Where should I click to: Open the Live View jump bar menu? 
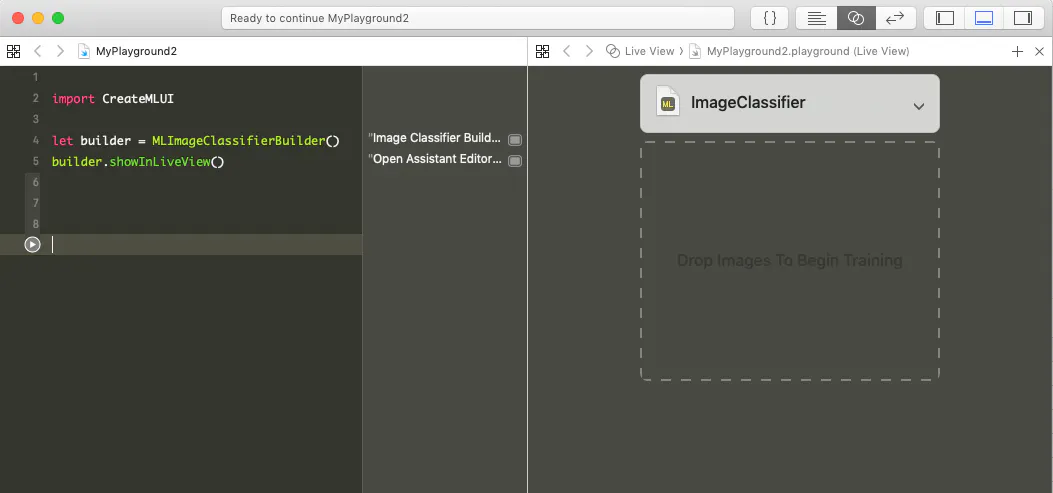(x=649, y=51)
